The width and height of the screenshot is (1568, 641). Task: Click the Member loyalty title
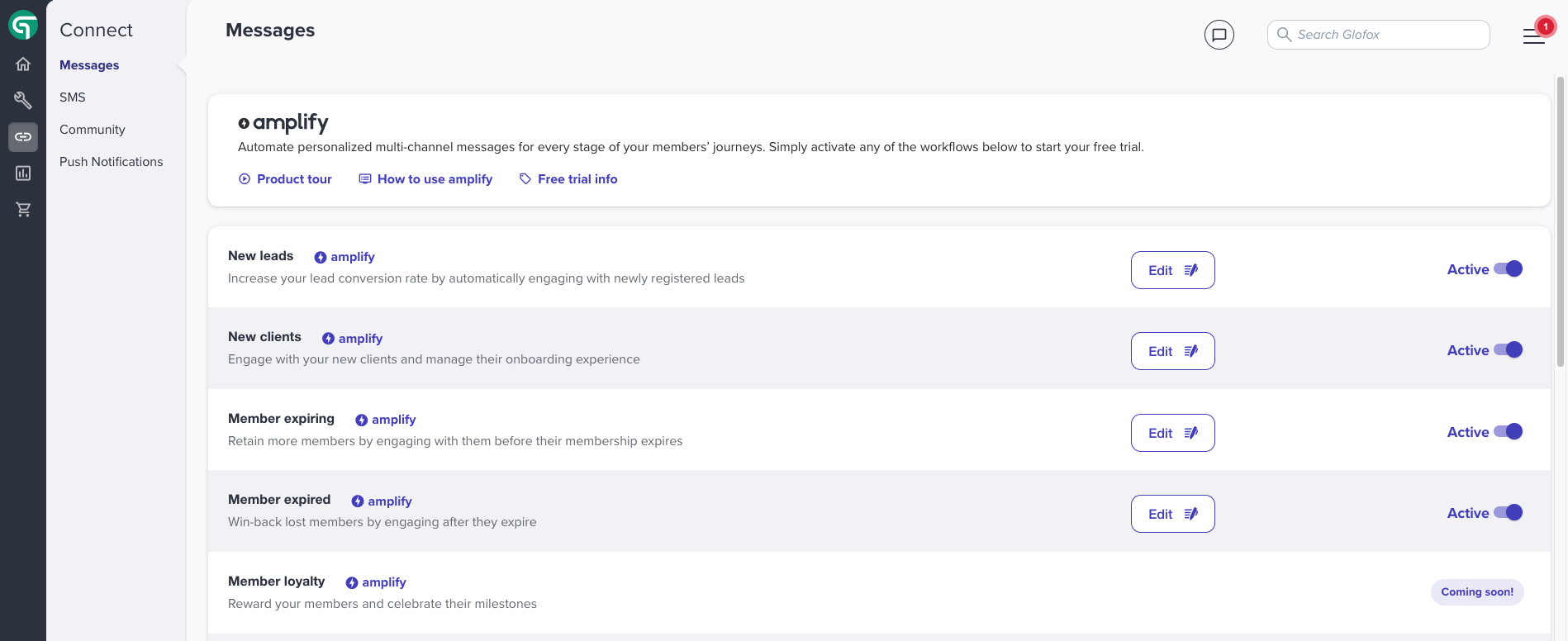tap(277, 582)
